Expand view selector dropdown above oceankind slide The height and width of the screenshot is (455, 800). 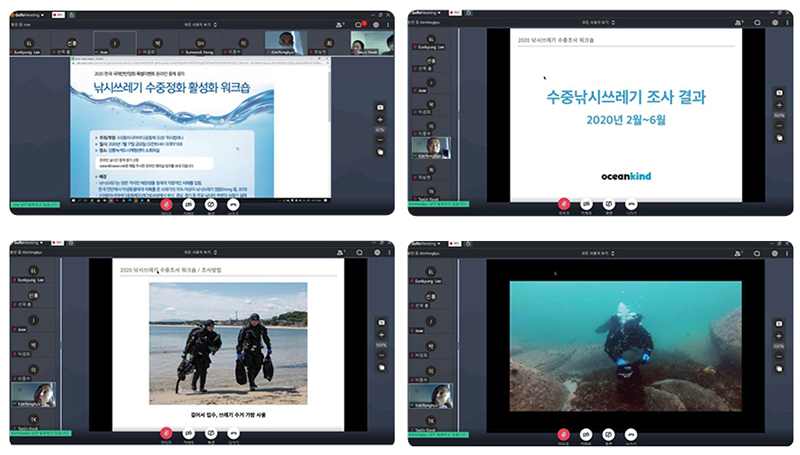[x=598, y=22]
